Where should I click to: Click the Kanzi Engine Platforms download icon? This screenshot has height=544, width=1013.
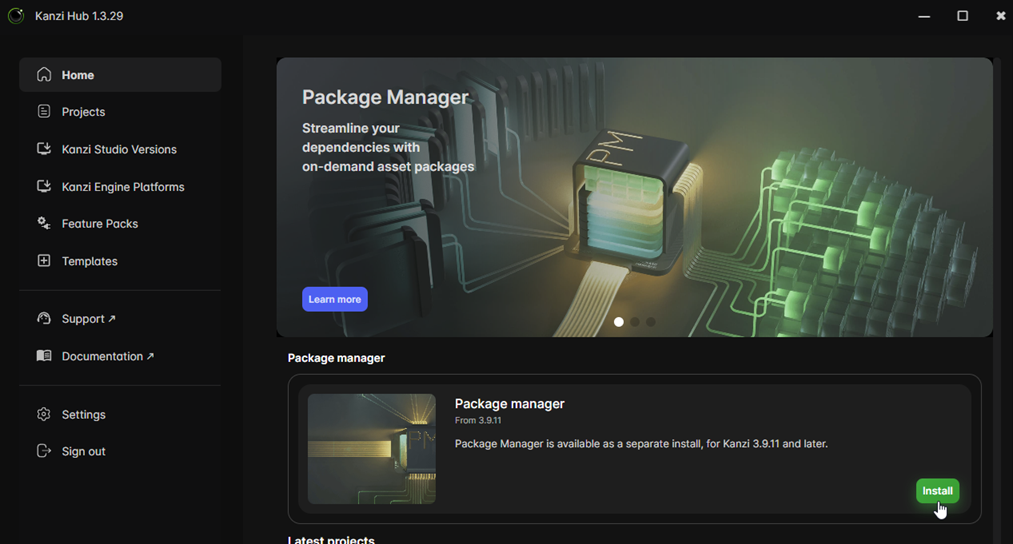point(44,186)
